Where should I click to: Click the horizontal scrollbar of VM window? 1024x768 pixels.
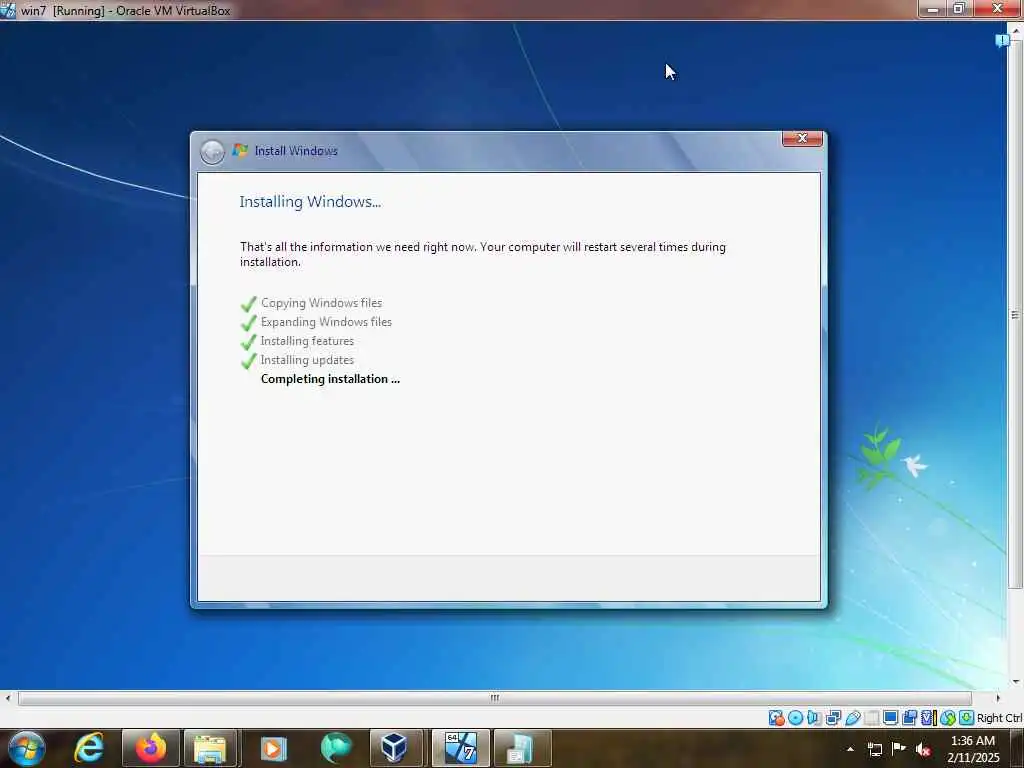pos(494,698)
